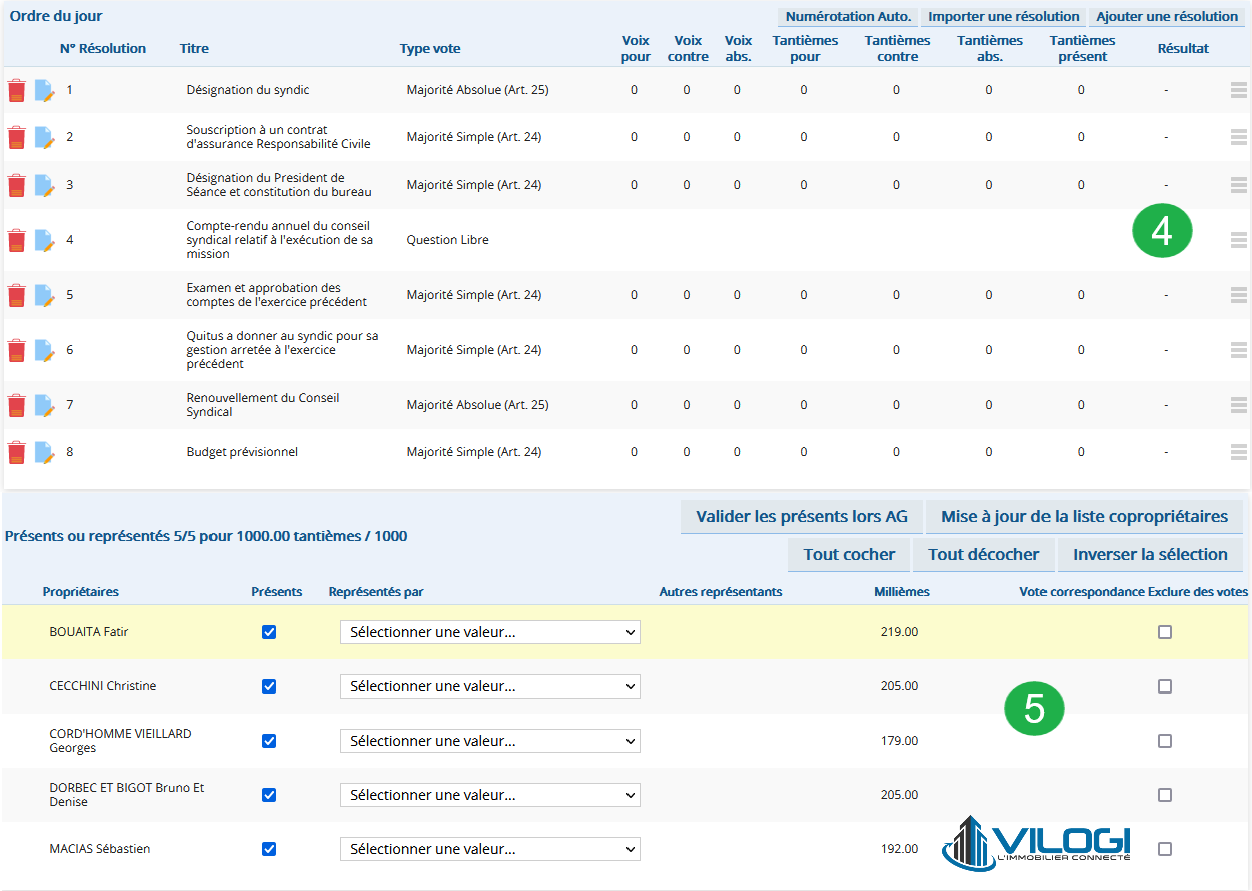The image size is (1252, 891).
Task: Delete resolution 5 Examen des comptes
Action: point(17,295)
